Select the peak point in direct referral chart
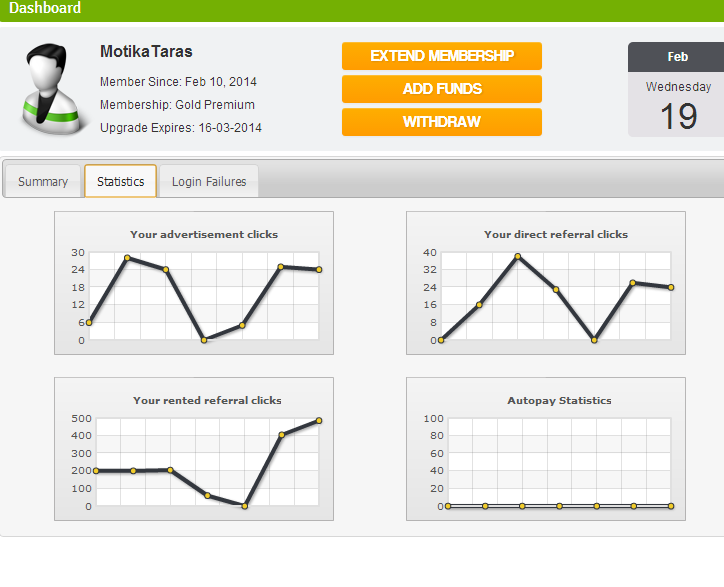This screenshot has height=587, width=724. 517,256
